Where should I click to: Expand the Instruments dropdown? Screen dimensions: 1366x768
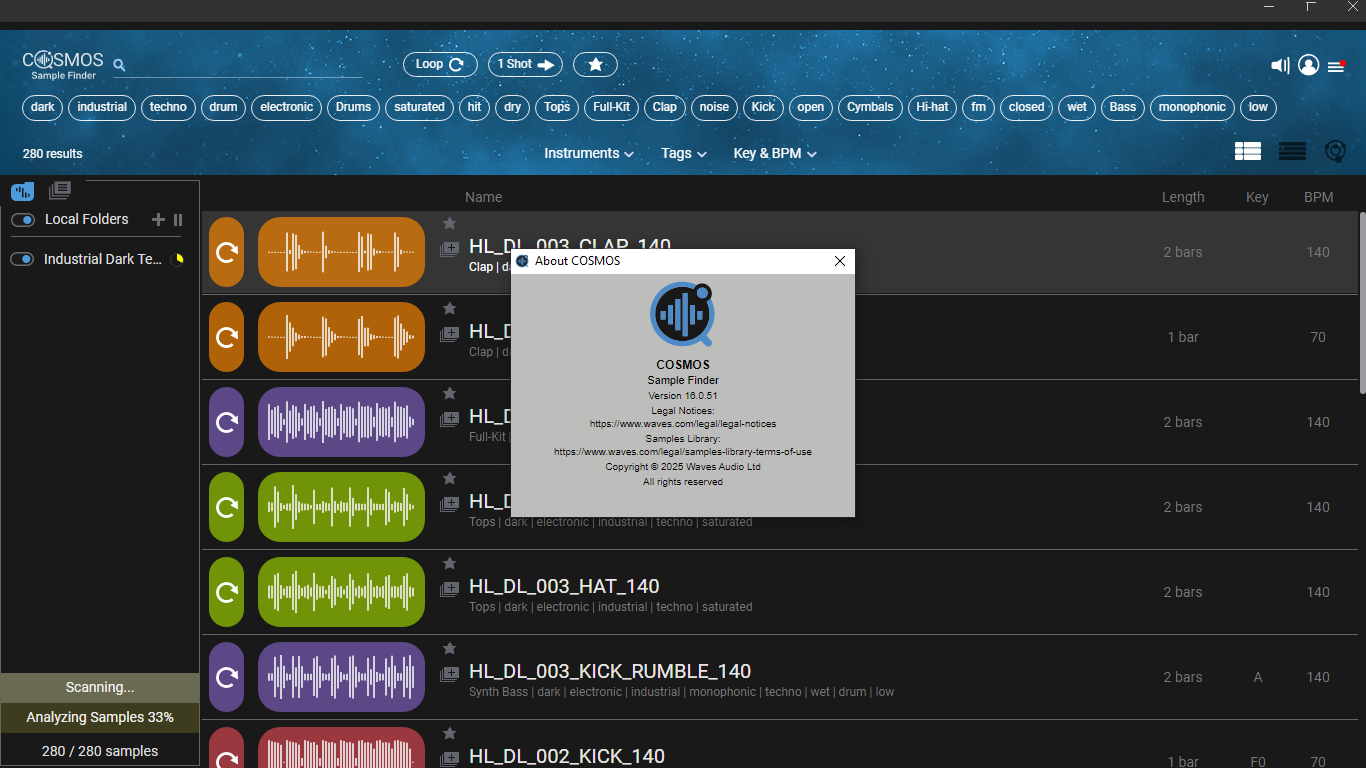[588, 154]
